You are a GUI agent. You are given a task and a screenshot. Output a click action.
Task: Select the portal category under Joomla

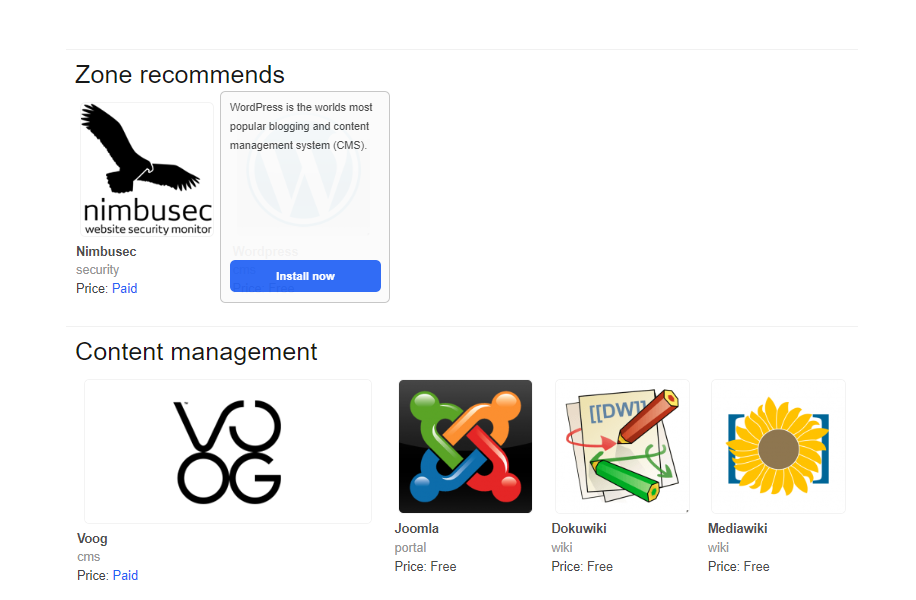click(410, 547)
